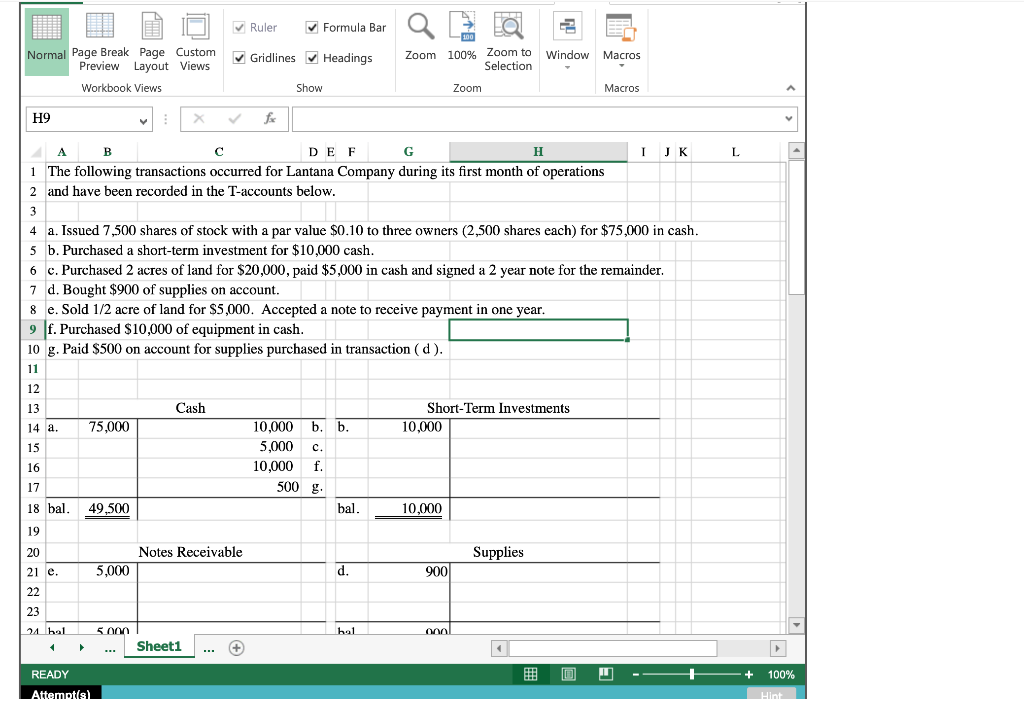Click the Hint button
This screenshot has height=712, width=1024.
click(770, 695)
